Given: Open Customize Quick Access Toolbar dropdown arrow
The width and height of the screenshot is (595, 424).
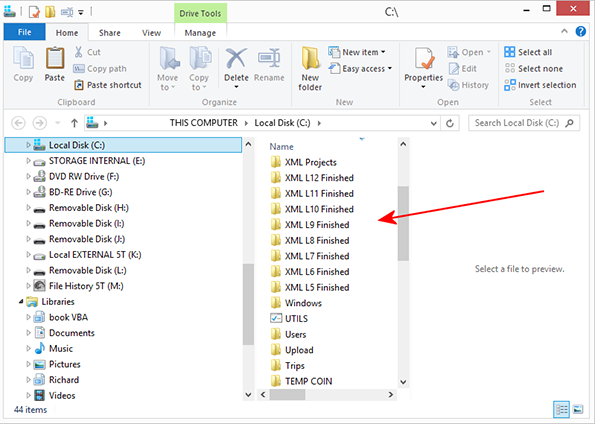Looking at the screenshot, I should click(81, 13).
